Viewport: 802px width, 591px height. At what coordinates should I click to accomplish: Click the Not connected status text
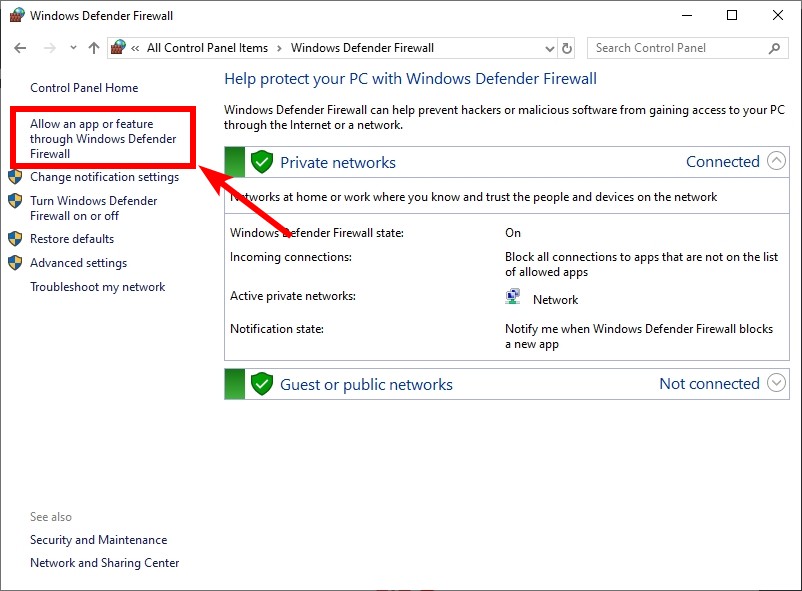709,384
